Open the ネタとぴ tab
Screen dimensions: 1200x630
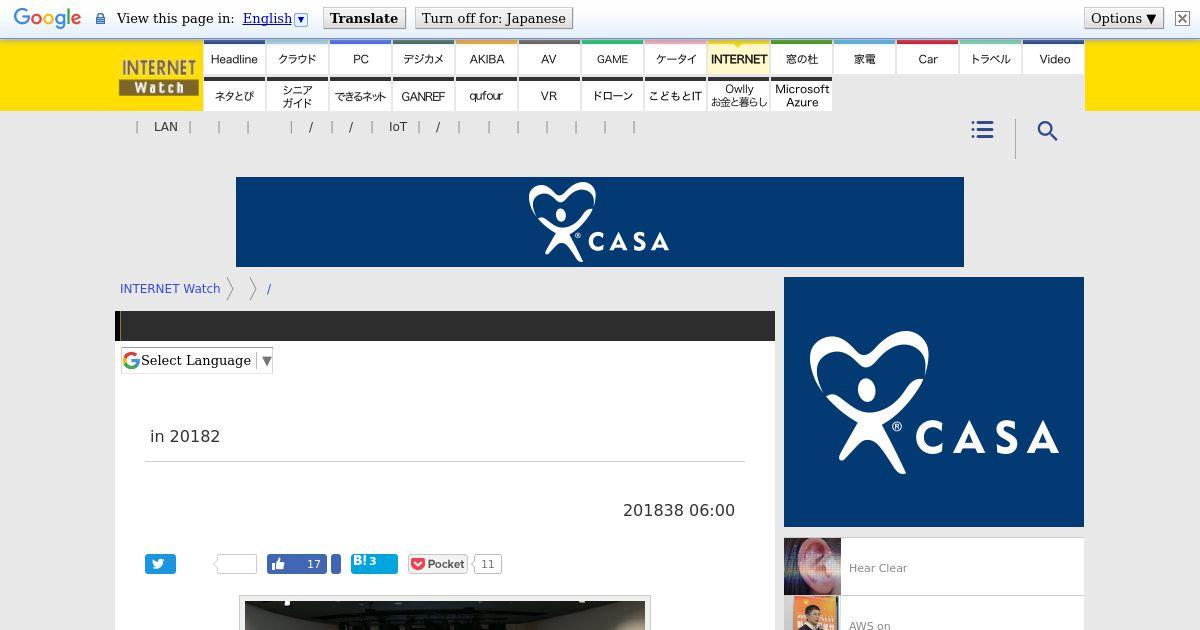(x=234, y=95)
